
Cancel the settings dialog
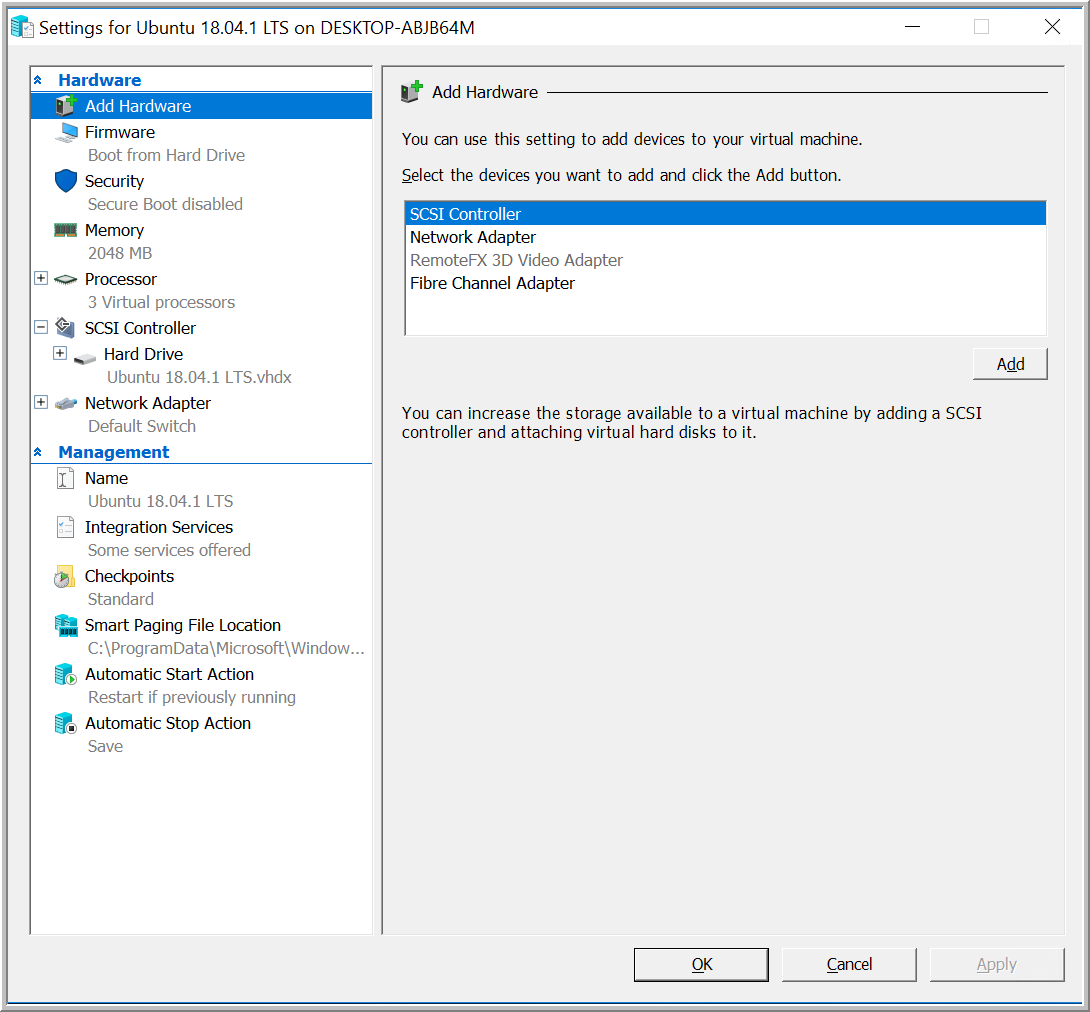coord(849,965)
